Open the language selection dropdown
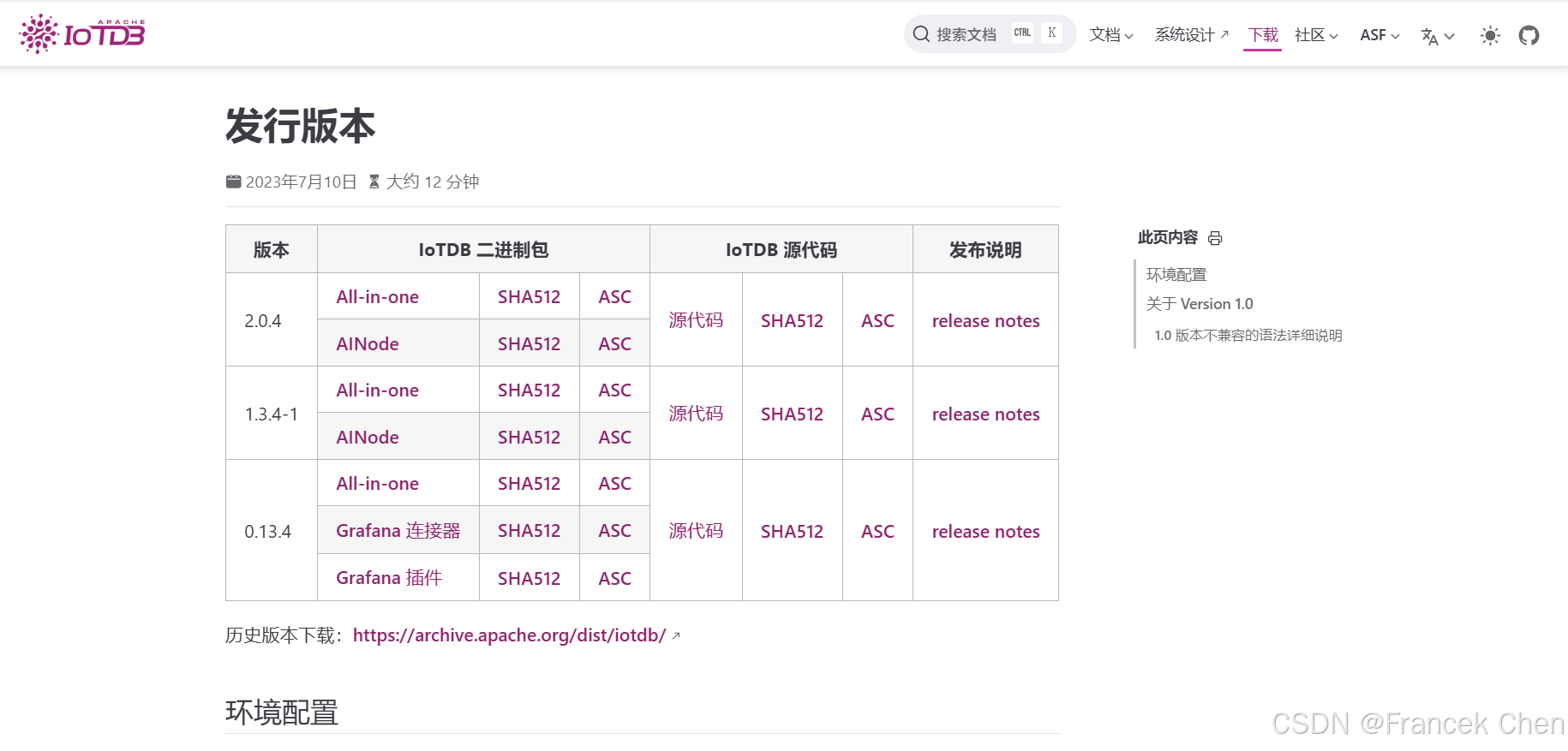 pos(1437,36)
